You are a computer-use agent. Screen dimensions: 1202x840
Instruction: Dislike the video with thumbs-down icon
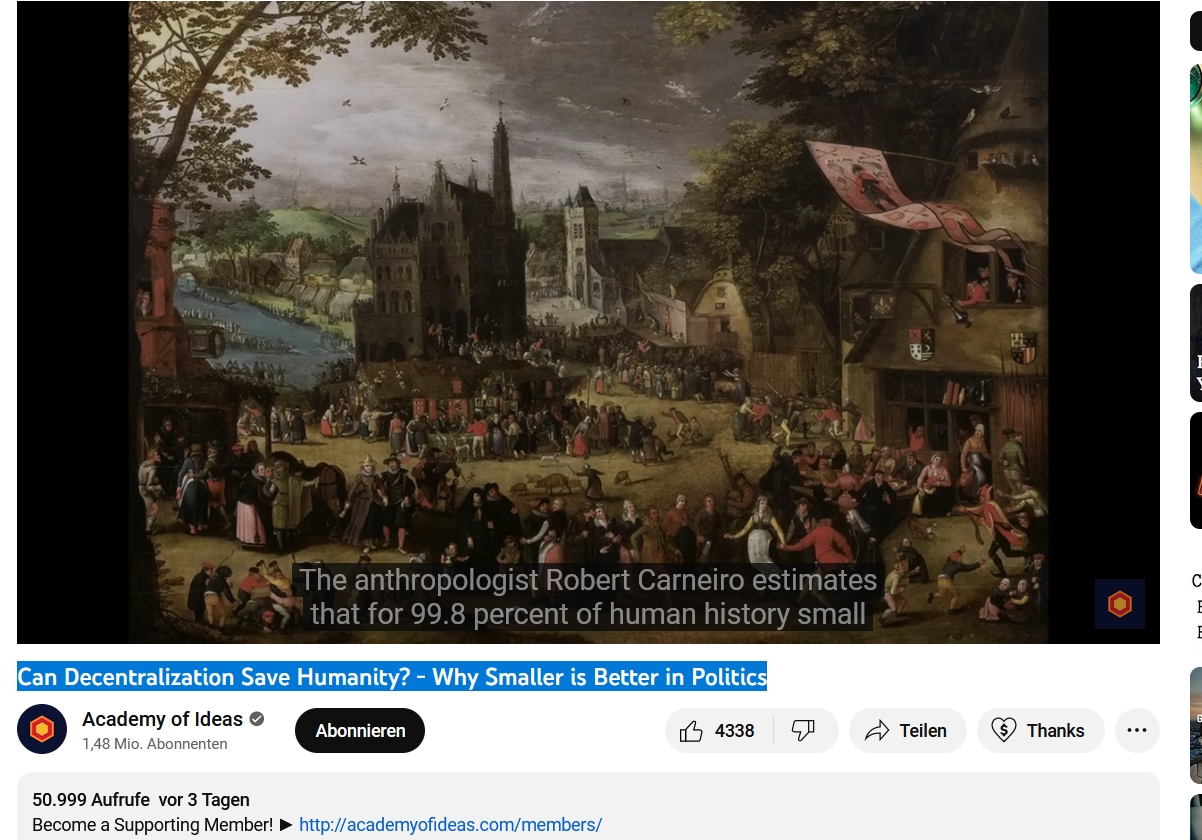tap(804, 731)
